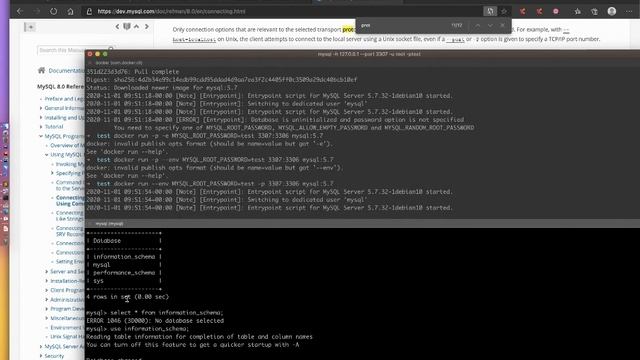Image resolution: width=640 pixels, height=360 pixels.
Task: Open the Setting Environment Variables link
Action: click(70, 261)
